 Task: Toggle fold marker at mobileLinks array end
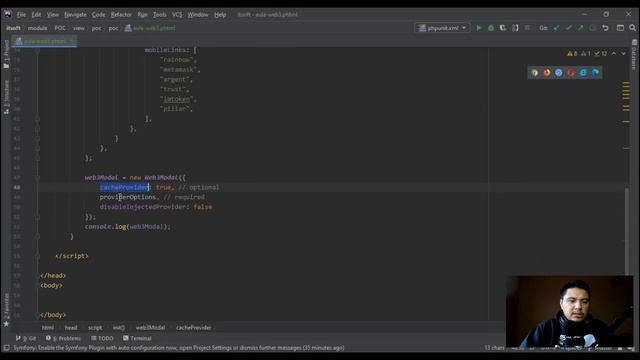37,119
